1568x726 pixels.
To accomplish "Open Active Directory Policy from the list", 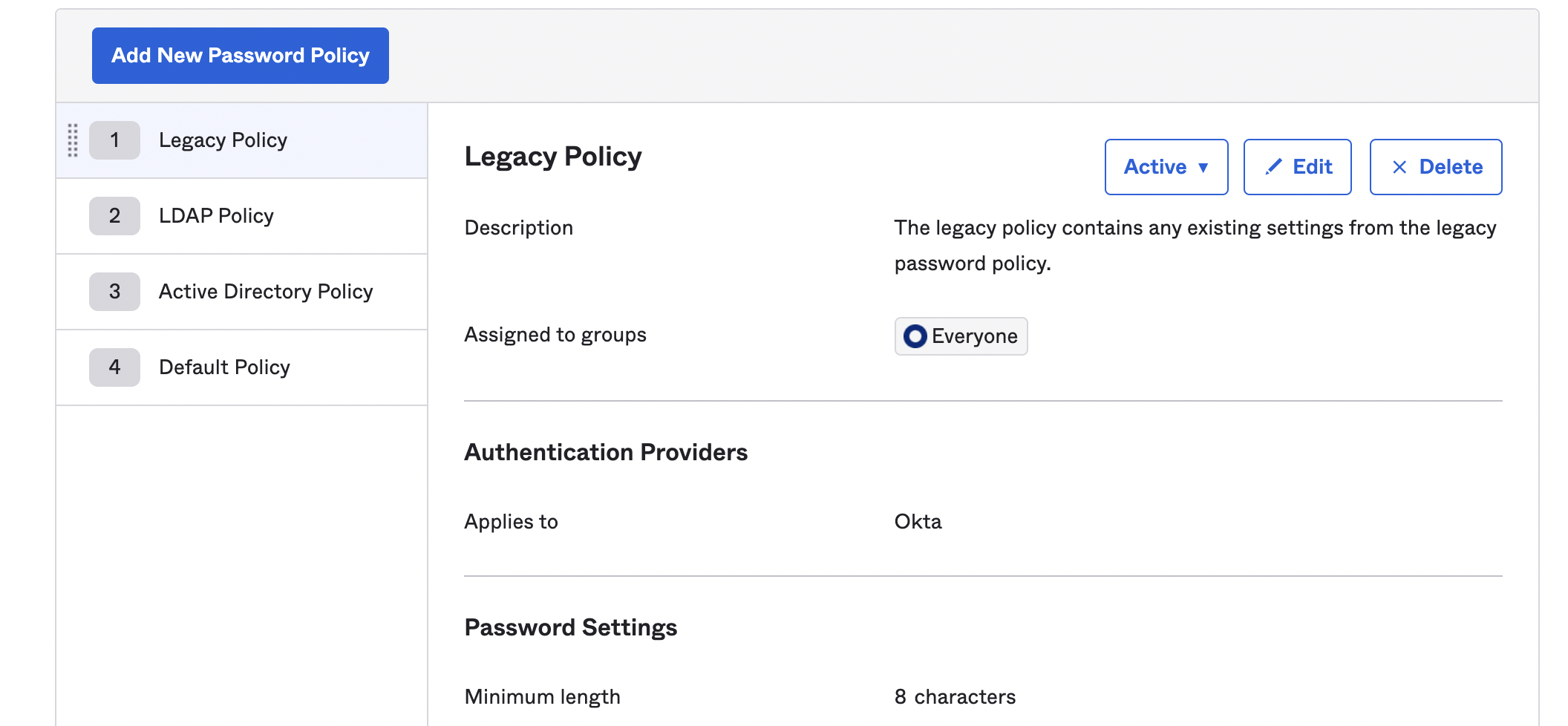I will click(x=266, y=292).
